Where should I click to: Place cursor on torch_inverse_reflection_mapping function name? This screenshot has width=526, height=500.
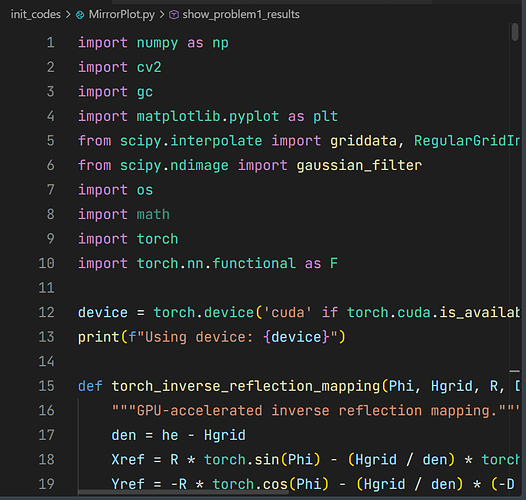[x=246, y=386]
